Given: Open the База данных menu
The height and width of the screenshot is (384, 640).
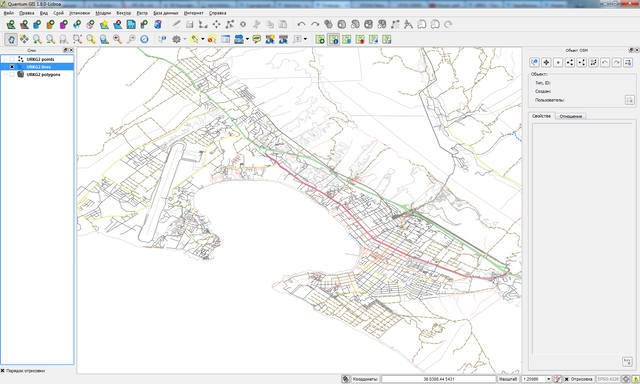Looking at the screenshot, I should [166, 13].
